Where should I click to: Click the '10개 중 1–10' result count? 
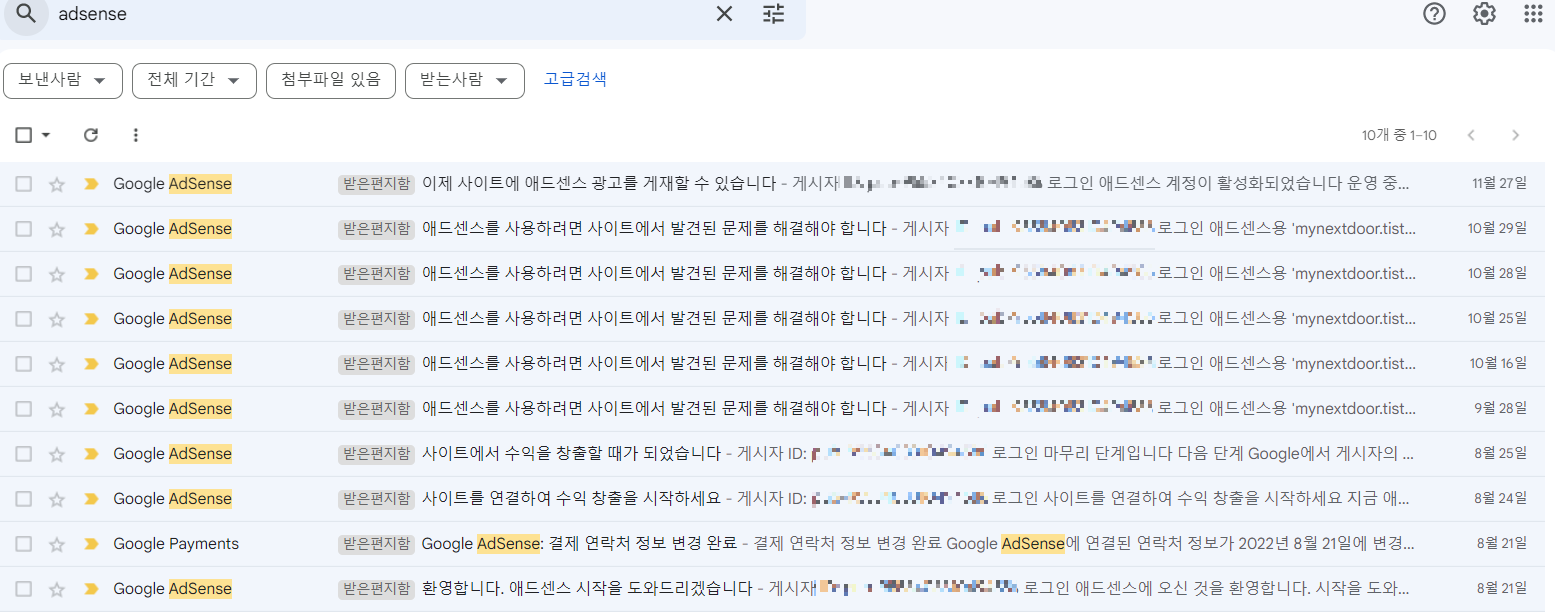click(x=1399, y=135)
